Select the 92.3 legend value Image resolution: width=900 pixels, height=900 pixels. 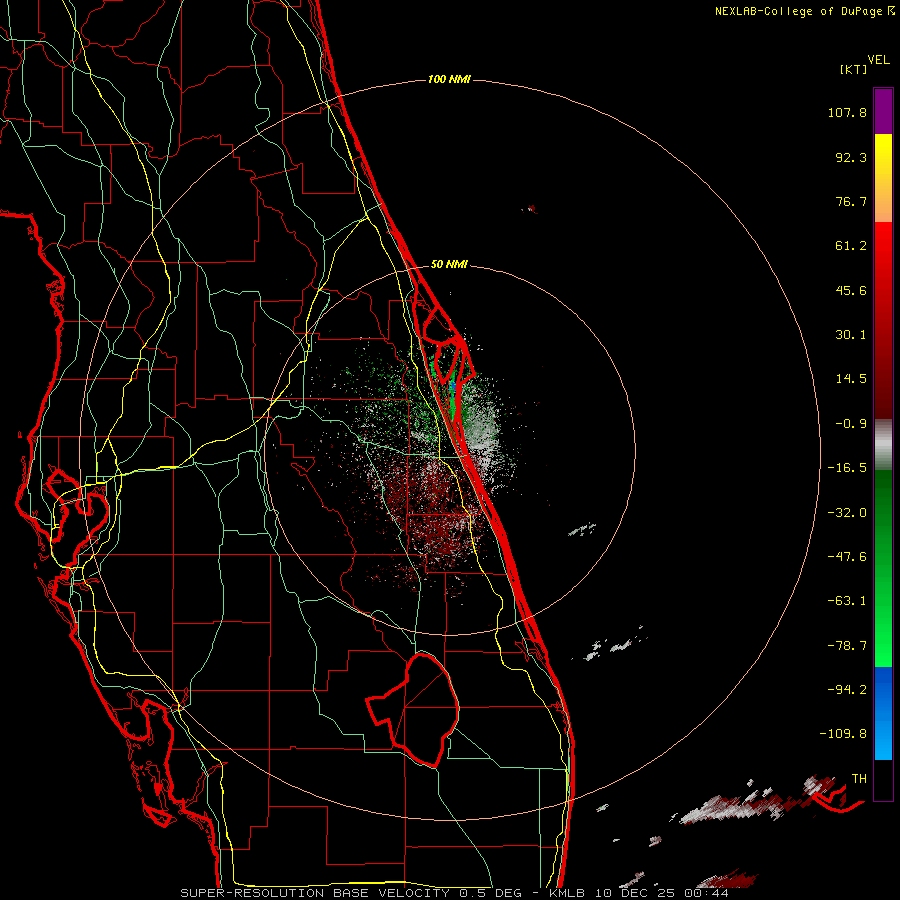click(851, 157)
